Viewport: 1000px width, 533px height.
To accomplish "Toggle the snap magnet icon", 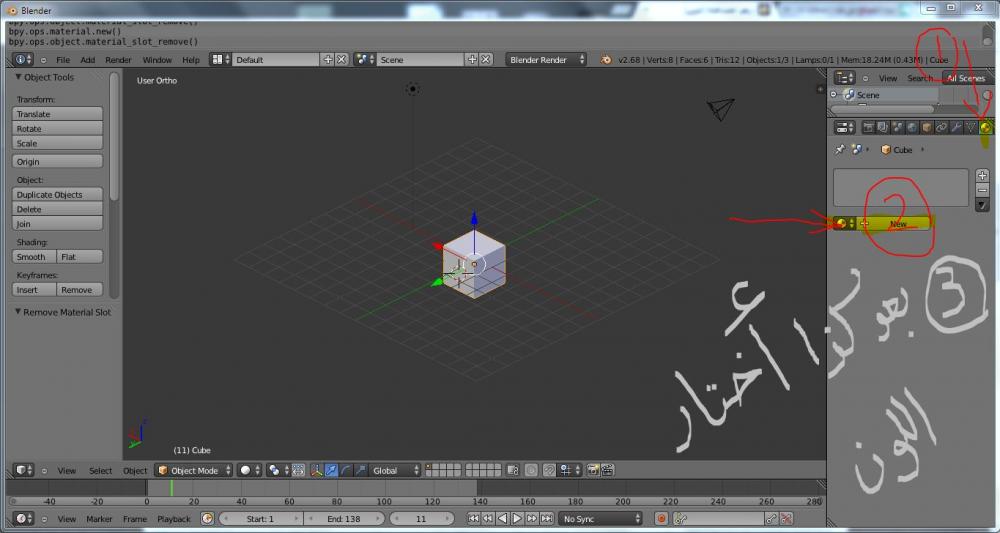I will 549,471.
